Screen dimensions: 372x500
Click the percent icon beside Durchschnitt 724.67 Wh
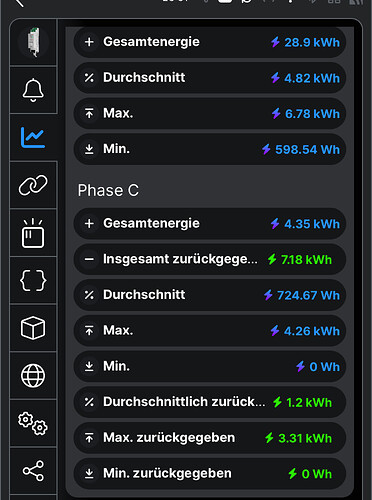89,295
